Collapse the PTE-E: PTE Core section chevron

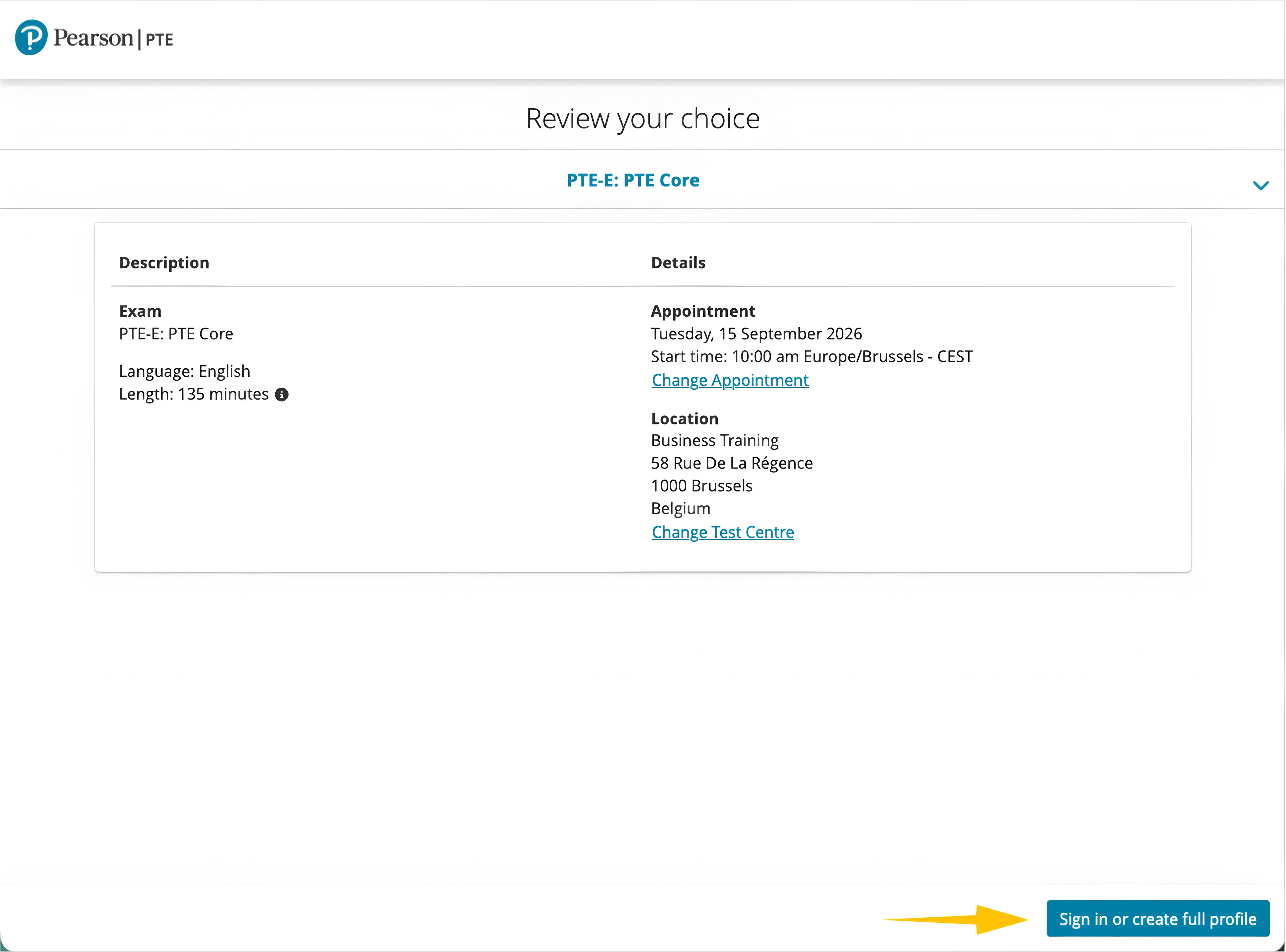[x=1261, y=186]
